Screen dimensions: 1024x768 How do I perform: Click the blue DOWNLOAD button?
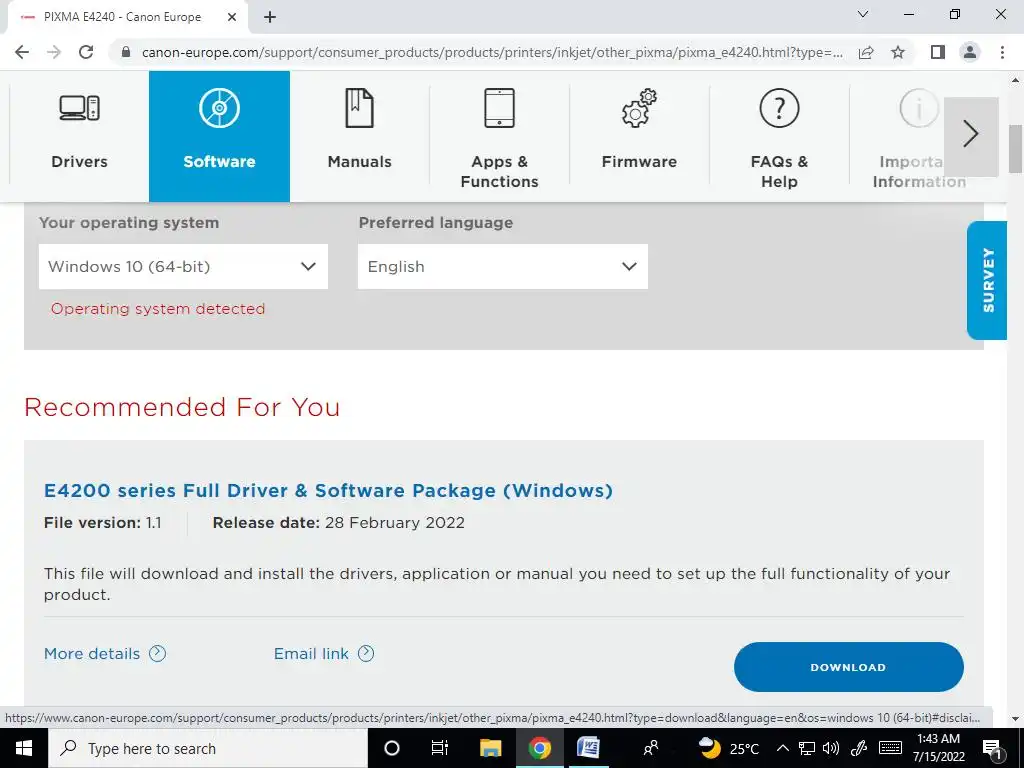point(848,667)
